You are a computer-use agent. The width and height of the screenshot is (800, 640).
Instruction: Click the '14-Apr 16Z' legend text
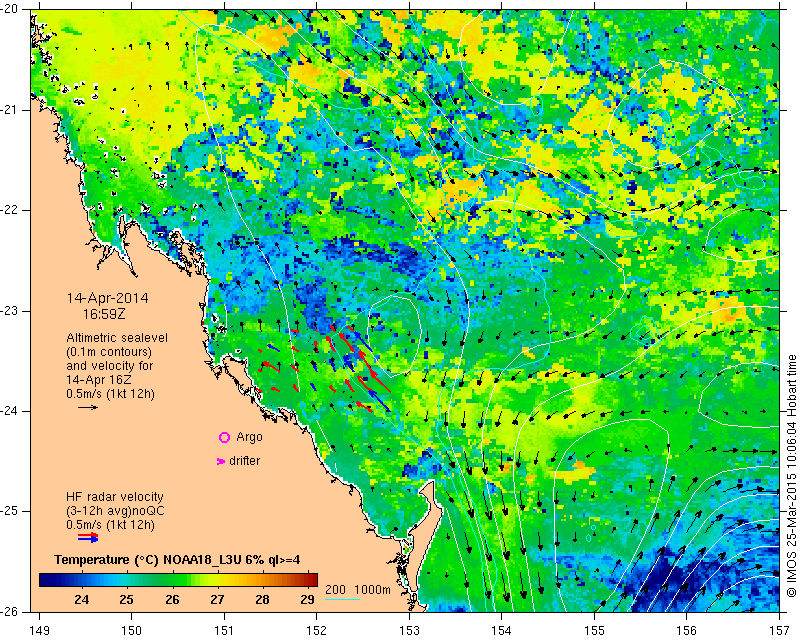tap(99, 380)
